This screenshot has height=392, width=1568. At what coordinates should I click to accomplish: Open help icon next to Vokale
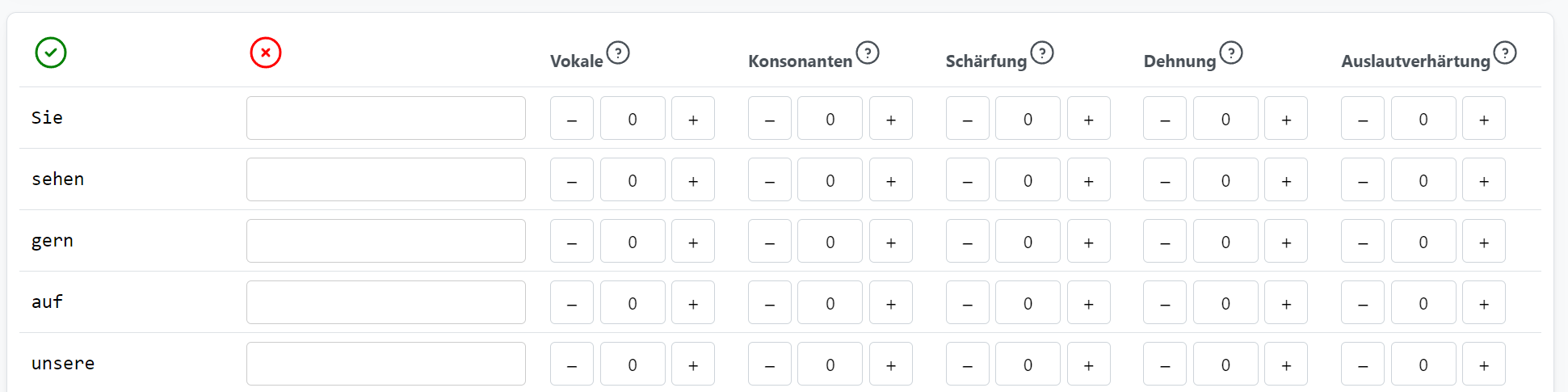tap(618, 53)
